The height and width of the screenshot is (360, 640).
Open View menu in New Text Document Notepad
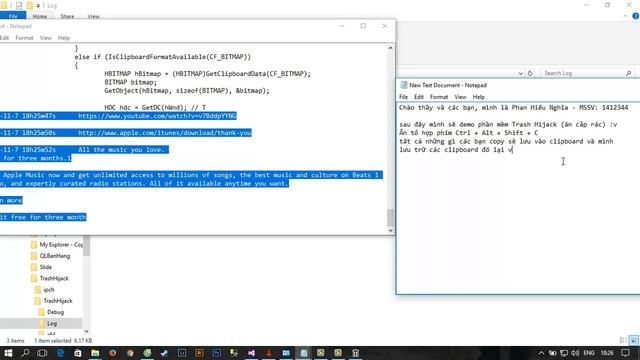coord(460,97)
